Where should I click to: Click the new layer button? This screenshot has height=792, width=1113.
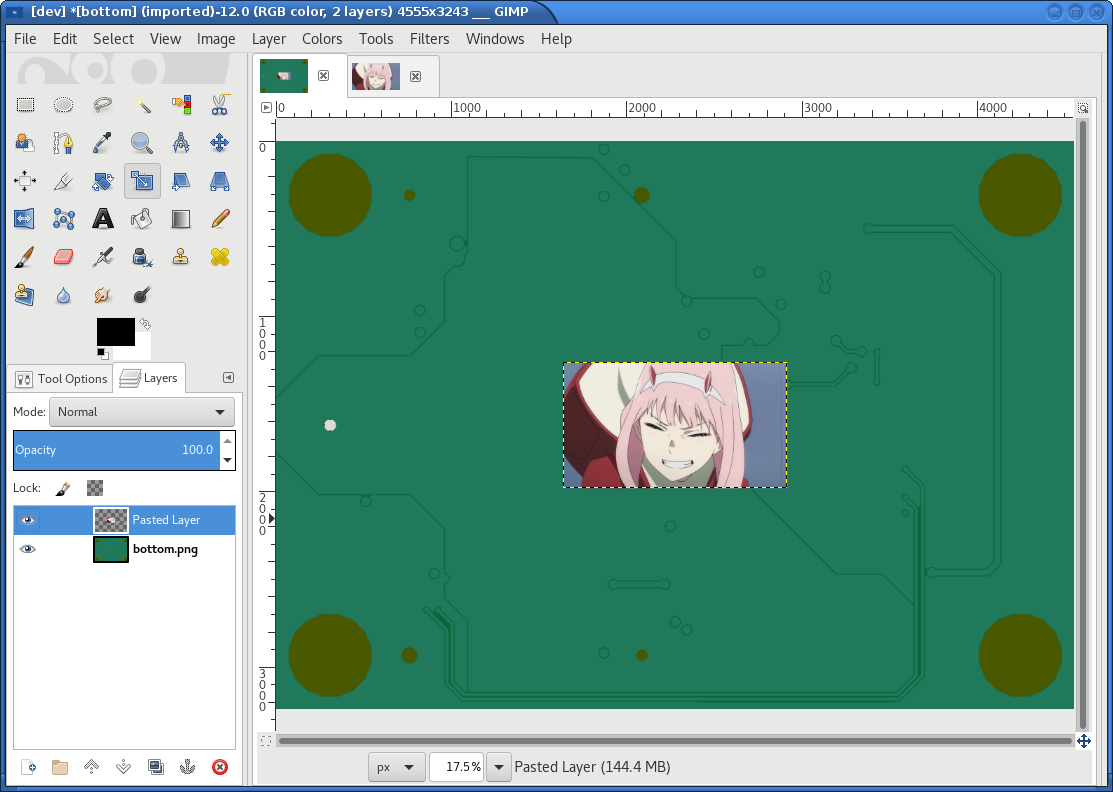point(28,767)
